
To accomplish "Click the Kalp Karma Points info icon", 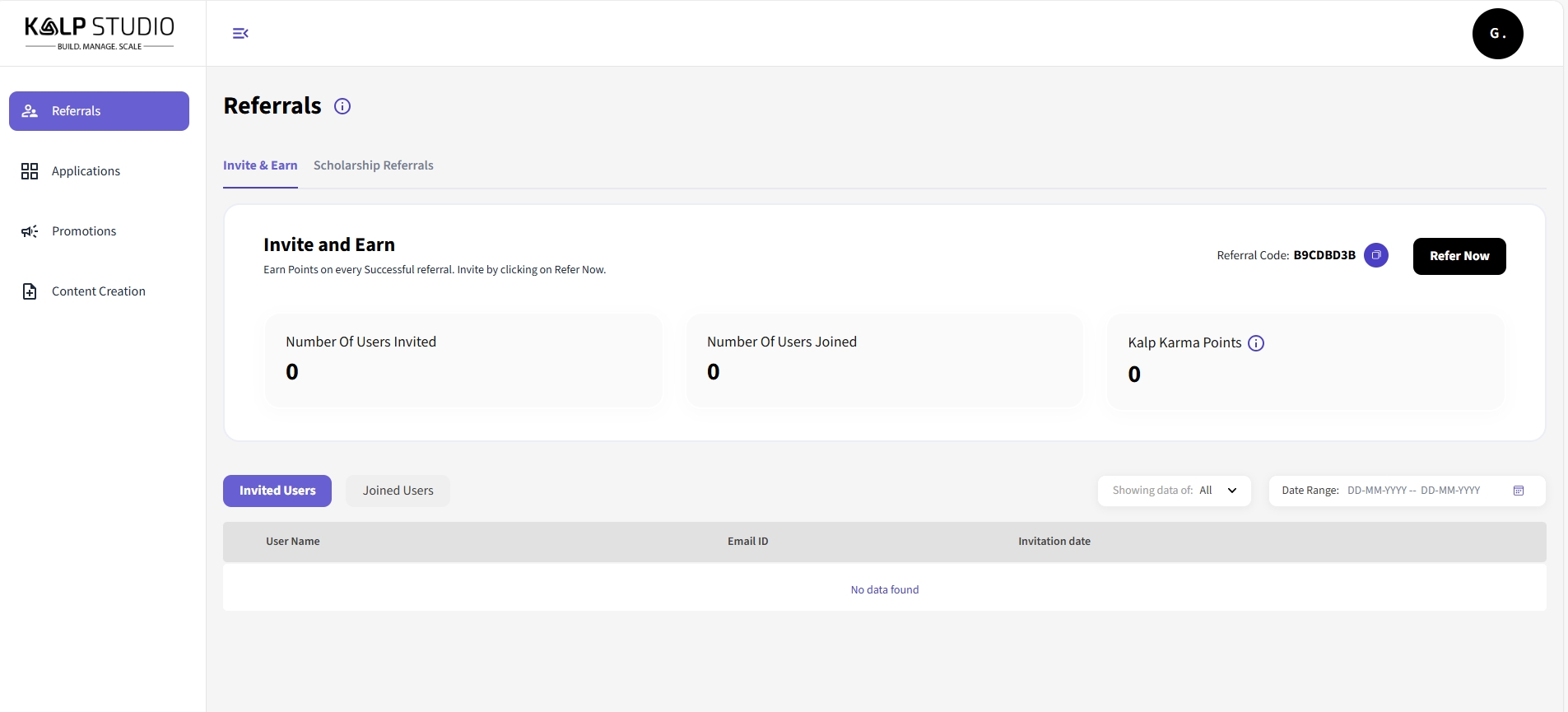I will click(1255, 343).
